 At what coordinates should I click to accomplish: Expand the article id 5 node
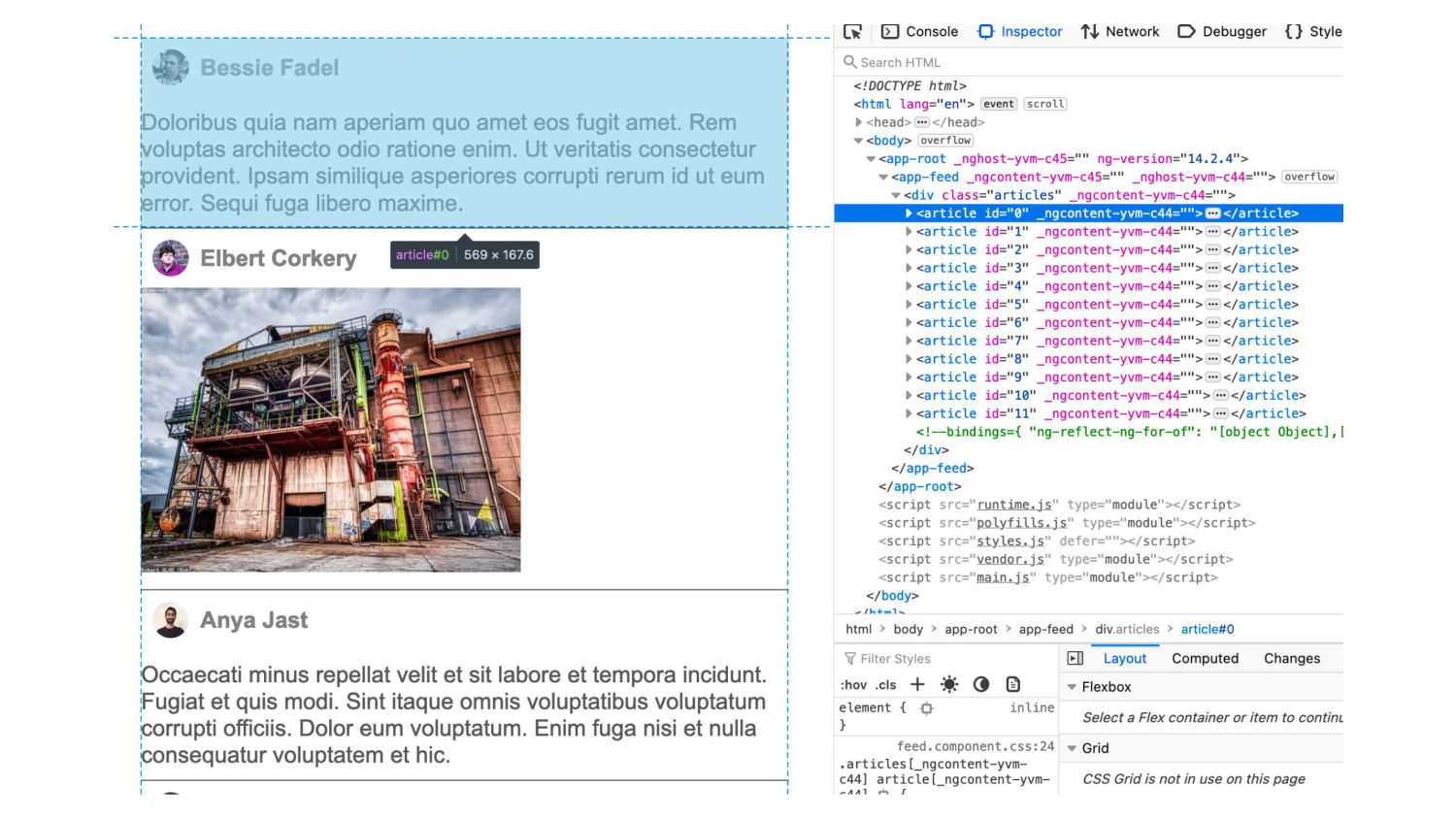(910, 305)
